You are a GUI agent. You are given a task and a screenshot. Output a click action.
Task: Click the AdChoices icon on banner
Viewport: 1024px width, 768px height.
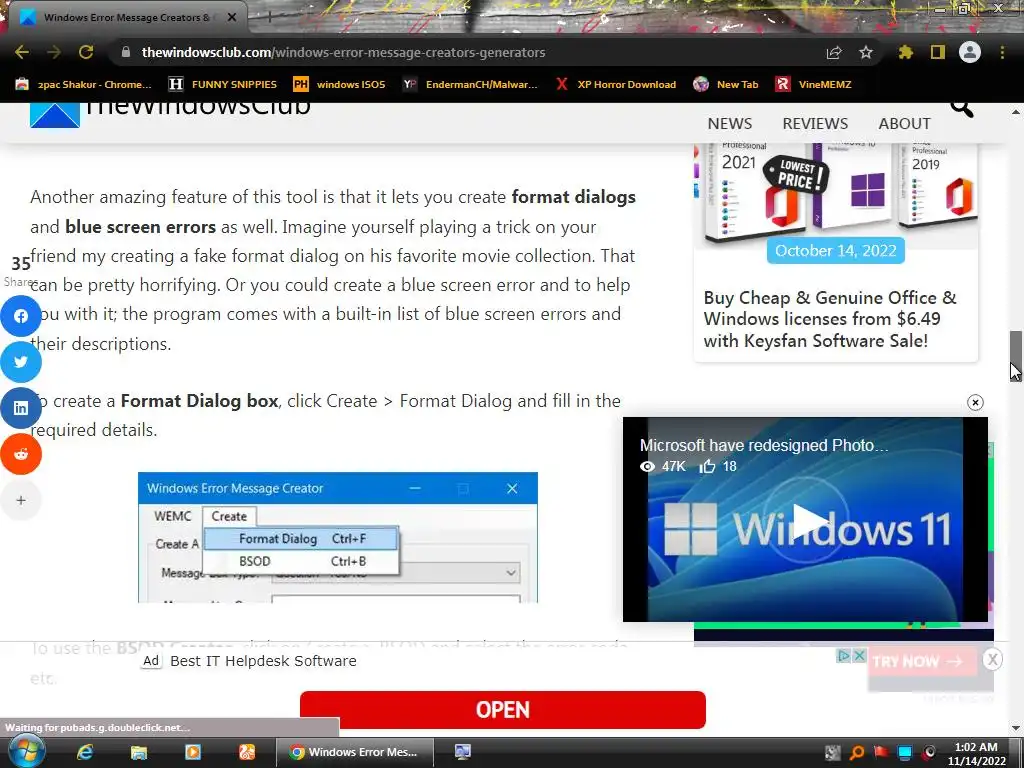click(x=844, y=655)
